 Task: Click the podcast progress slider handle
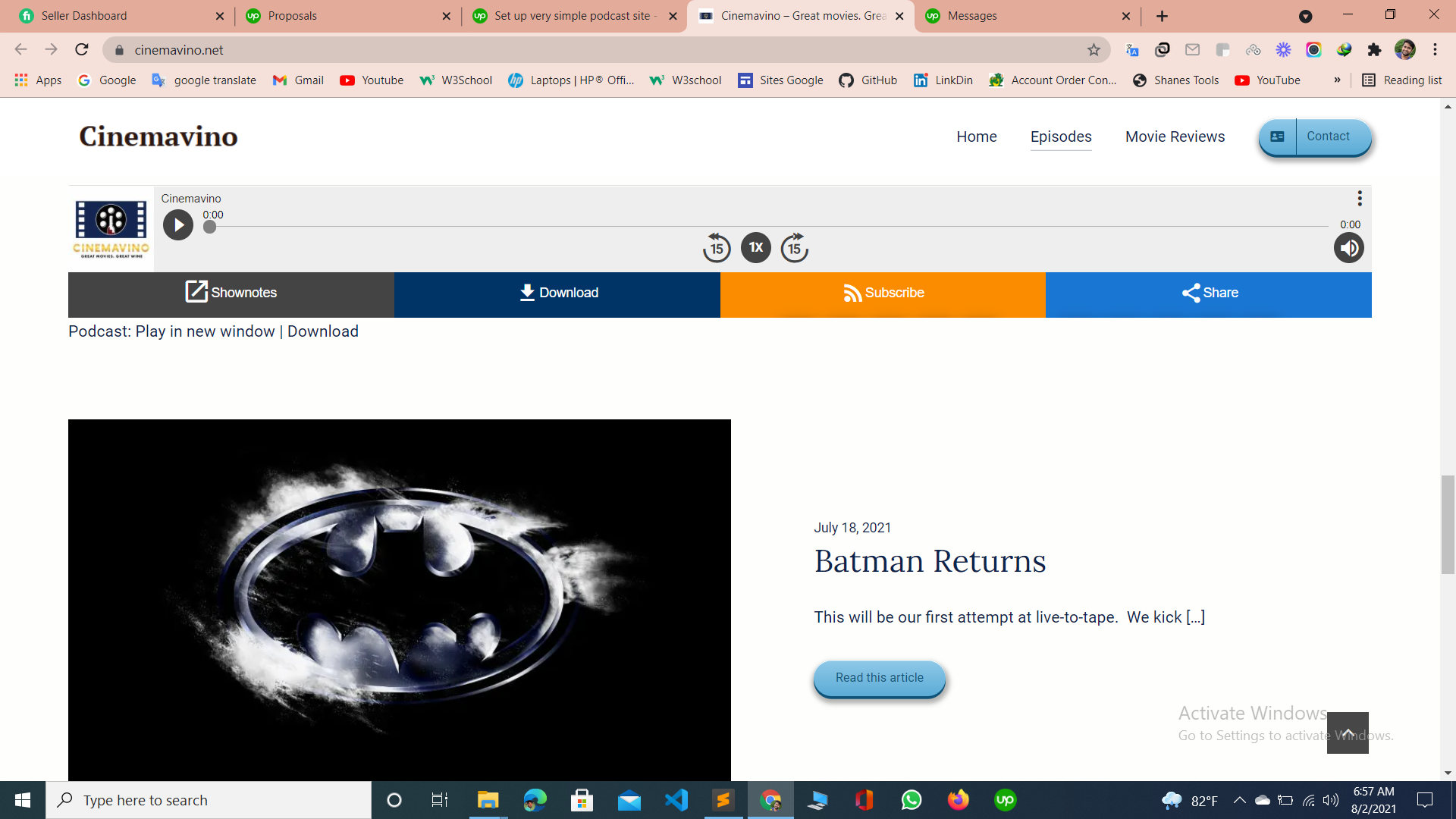tap(210, 227)
